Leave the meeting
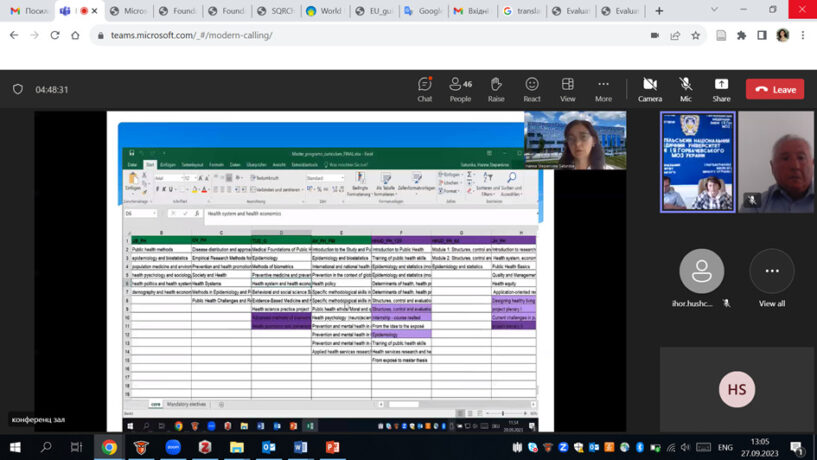 coord(775,89)
